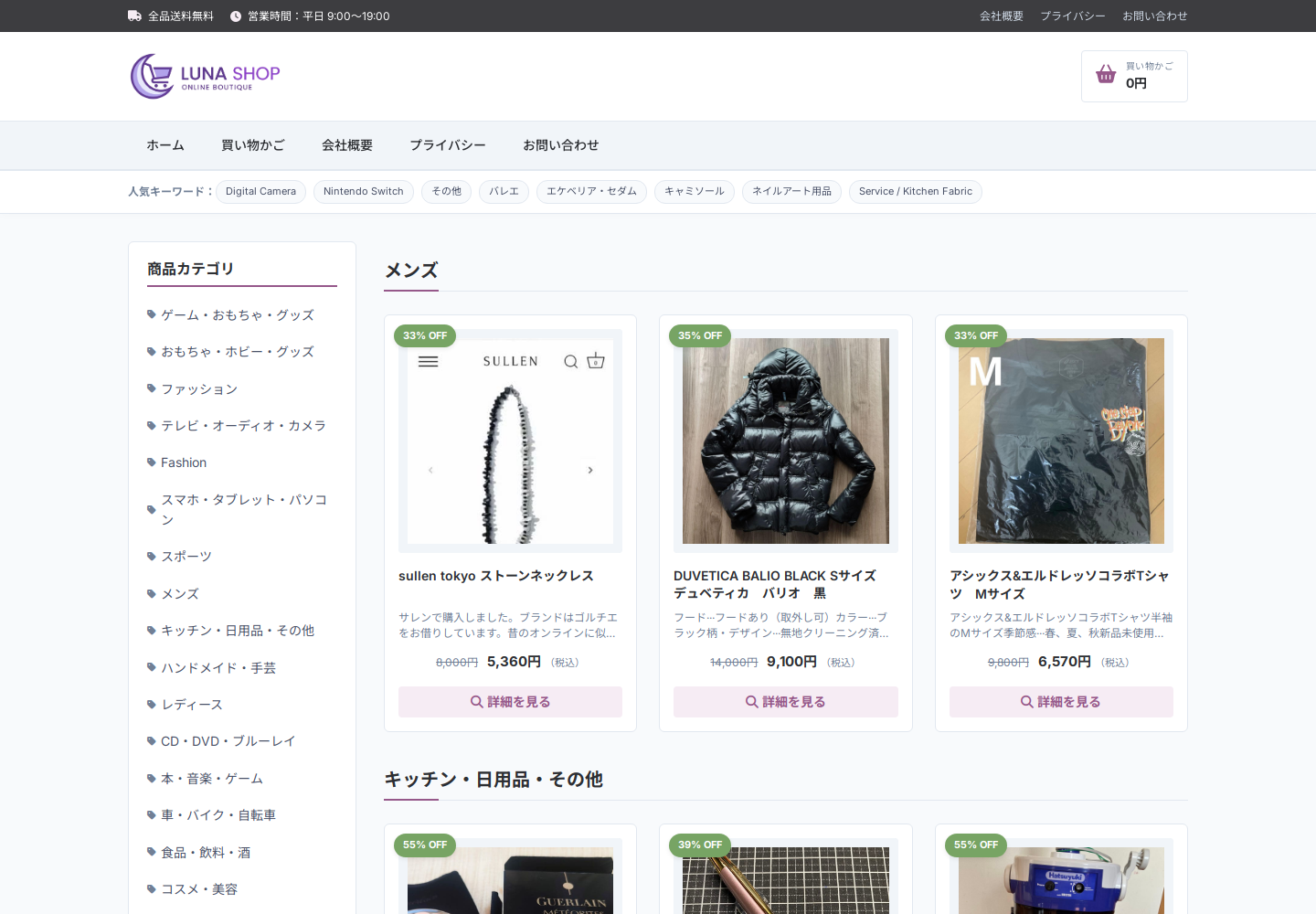1316x914 pixels.
Task: Click tag icon beside コスメ・美容 category
Action: [152, 888]
